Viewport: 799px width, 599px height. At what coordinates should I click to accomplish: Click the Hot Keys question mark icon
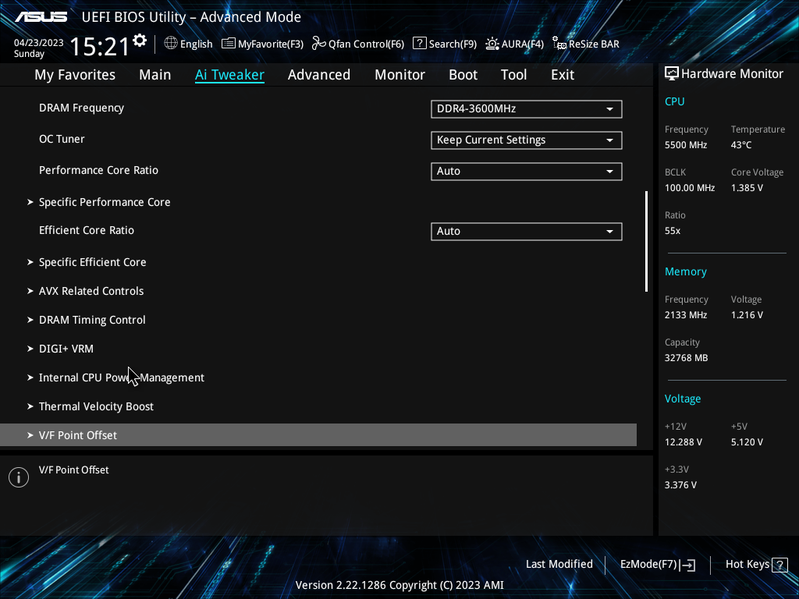click(780, 565)
